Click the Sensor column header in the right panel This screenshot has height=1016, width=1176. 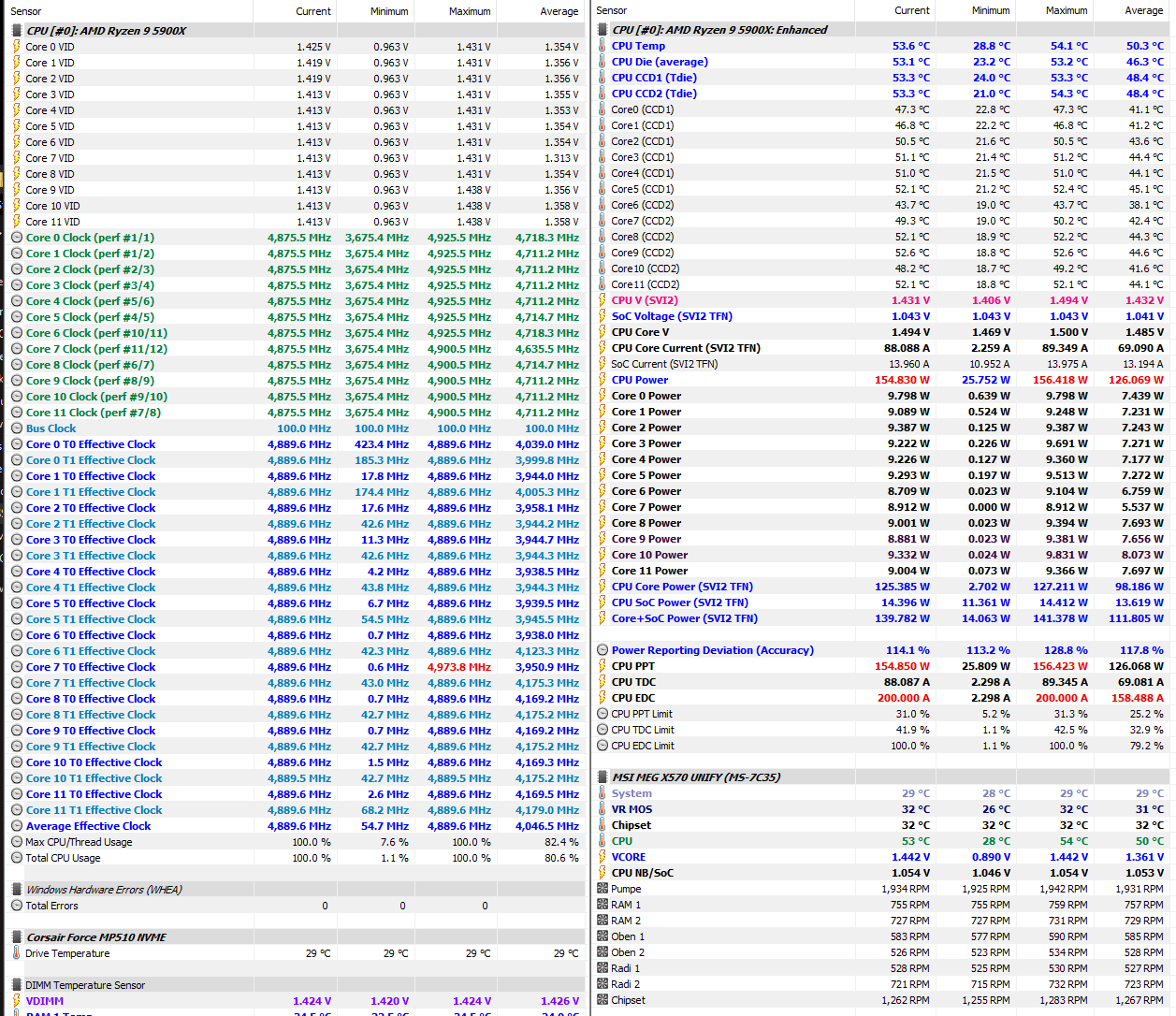coord(612,10)
